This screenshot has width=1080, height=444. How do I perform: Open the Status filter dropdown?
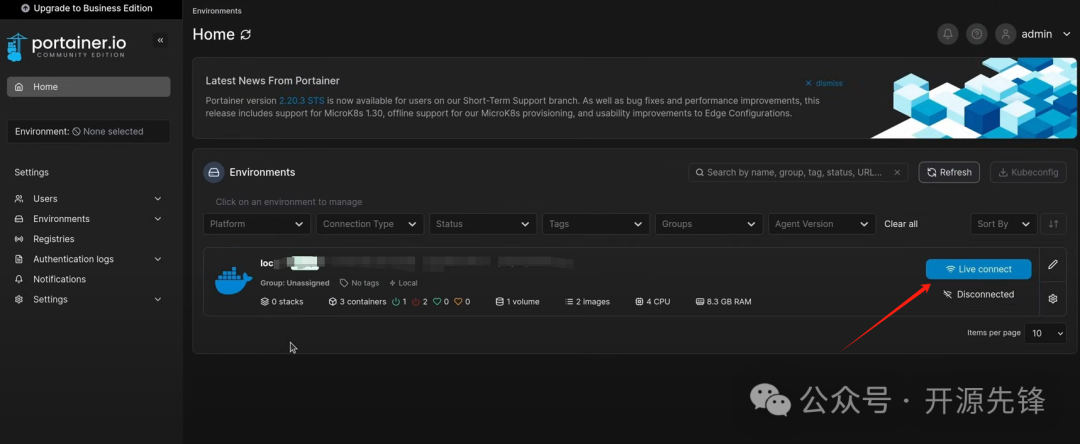coord(483,224)
